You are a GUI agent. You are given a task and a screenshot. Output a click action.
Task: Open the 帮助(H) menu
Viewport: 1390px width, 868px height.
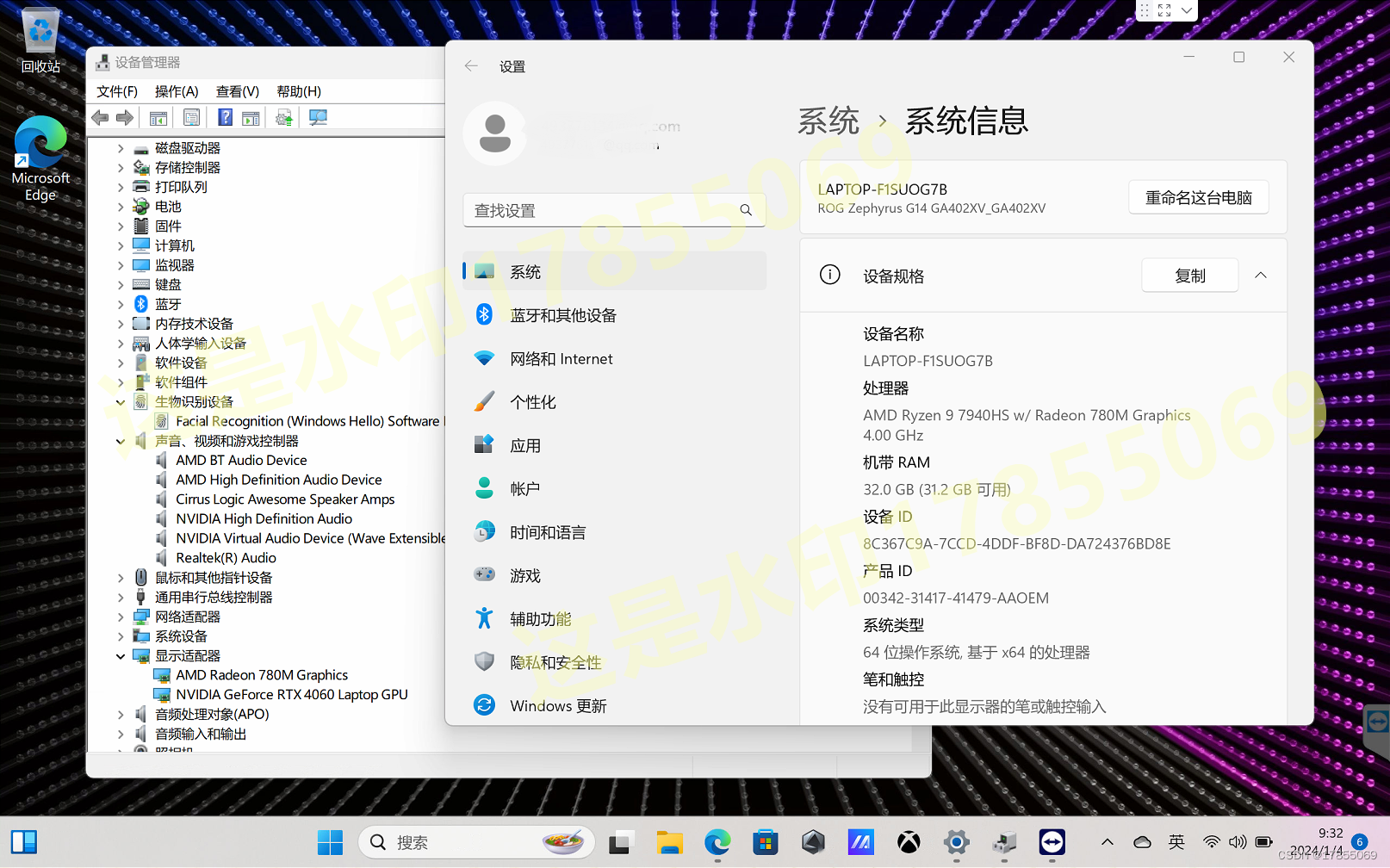pos(299,91)
